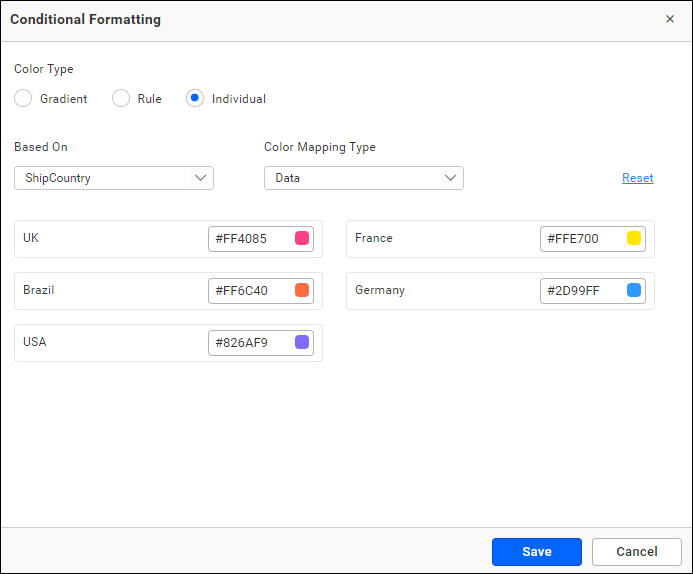
Task: Select the Gradient color type
Action: [x=23, y=99]
